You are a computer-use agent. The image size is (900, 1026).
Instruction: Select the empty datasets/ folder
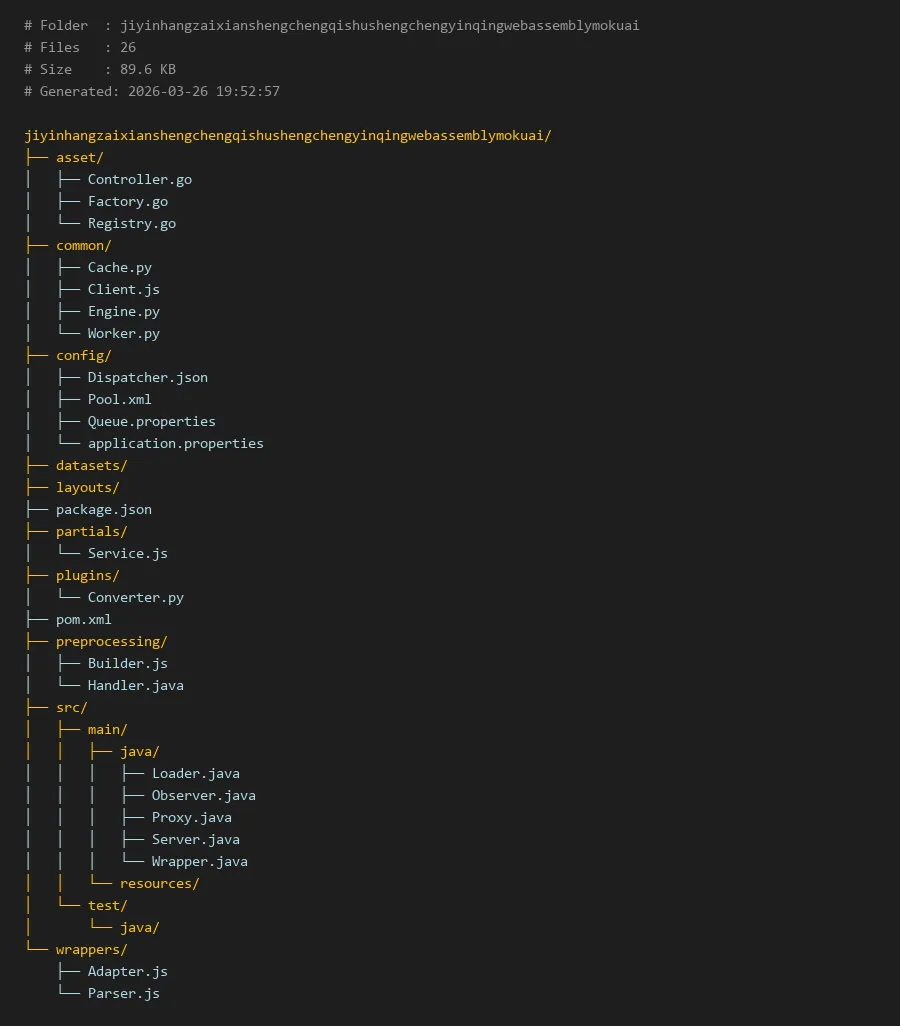point(91,465)
